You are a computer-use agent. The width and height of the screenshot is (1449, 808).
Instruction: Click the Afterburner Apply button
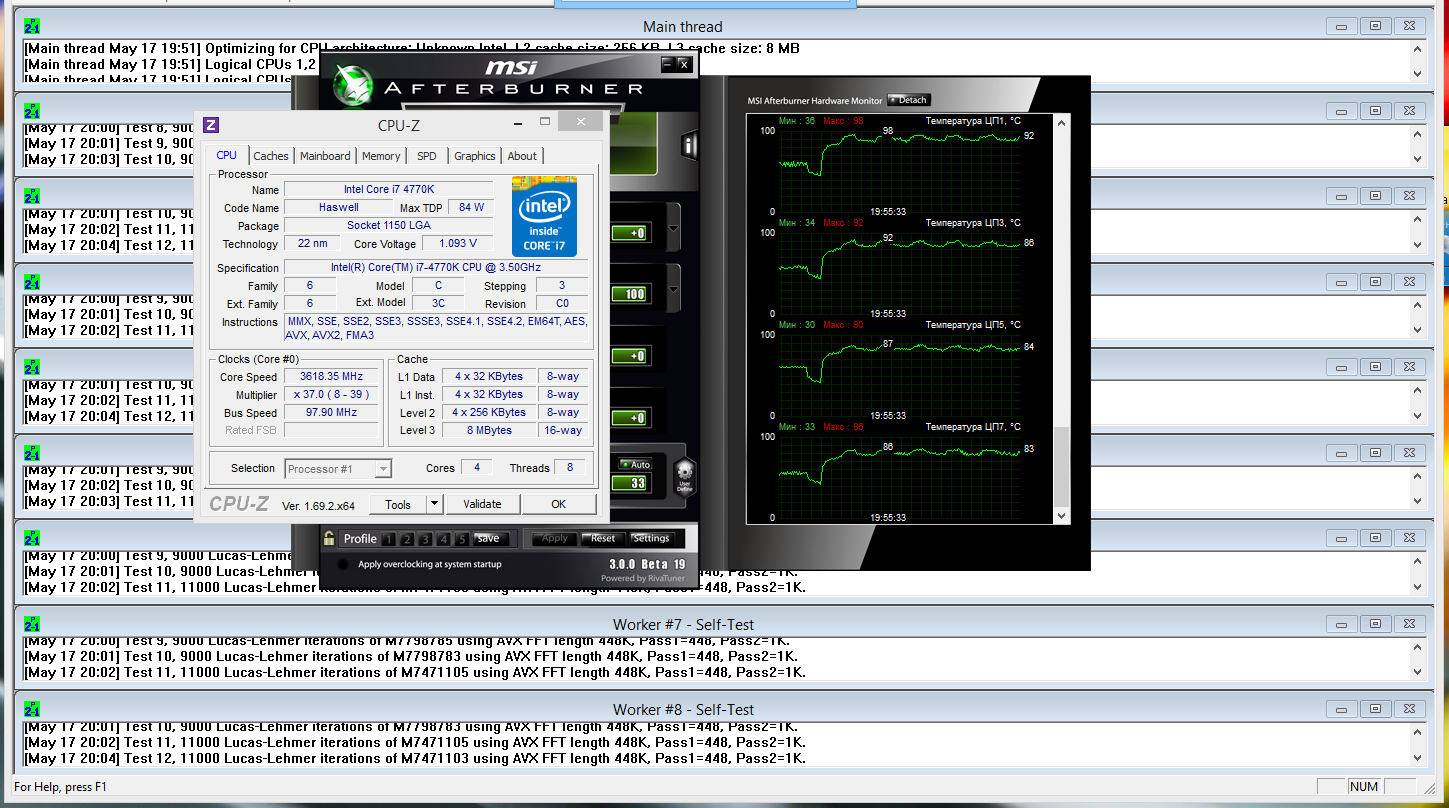[554, 538]
